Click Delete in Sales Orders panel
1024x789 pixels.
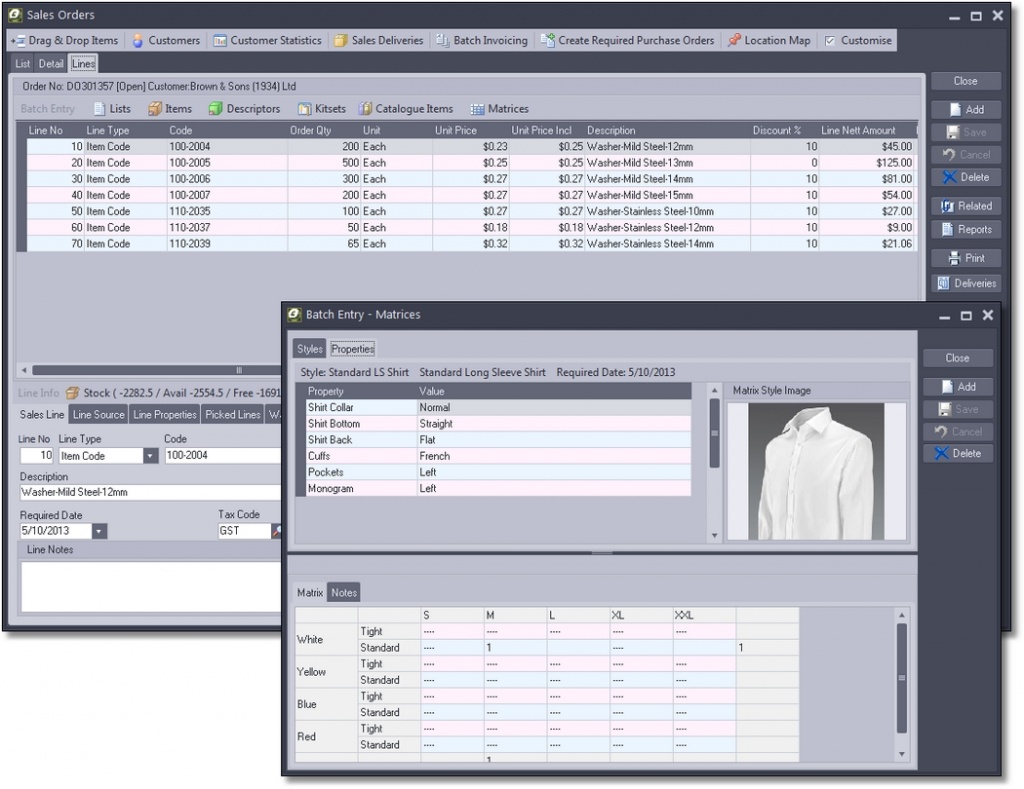(965, 178)
